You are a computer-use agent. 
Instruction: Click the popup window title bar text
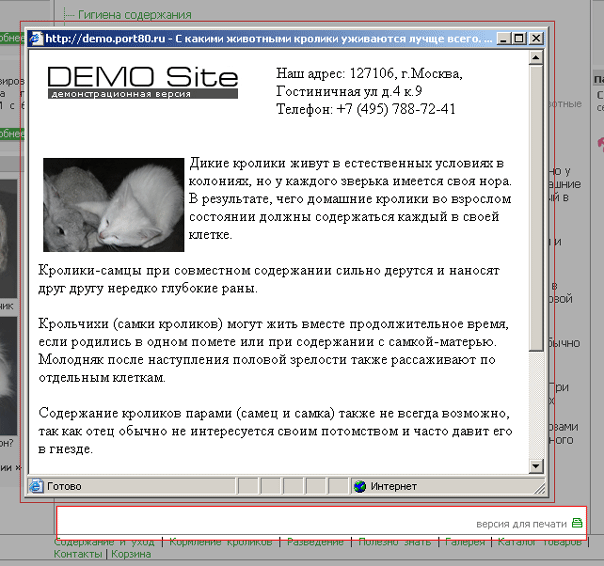coord(268,39)
